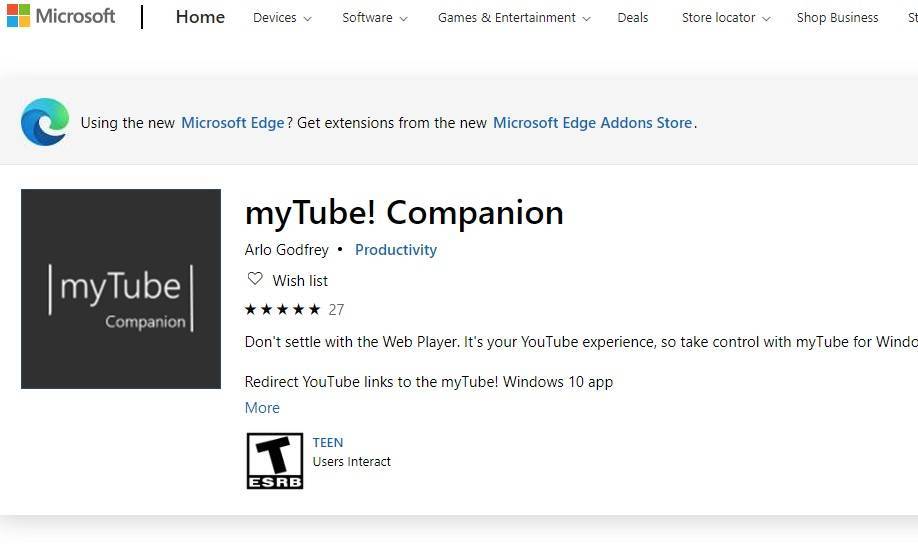
Task: Visit the Microsoft Edge Addons Store link
Action: coord(593,123)
